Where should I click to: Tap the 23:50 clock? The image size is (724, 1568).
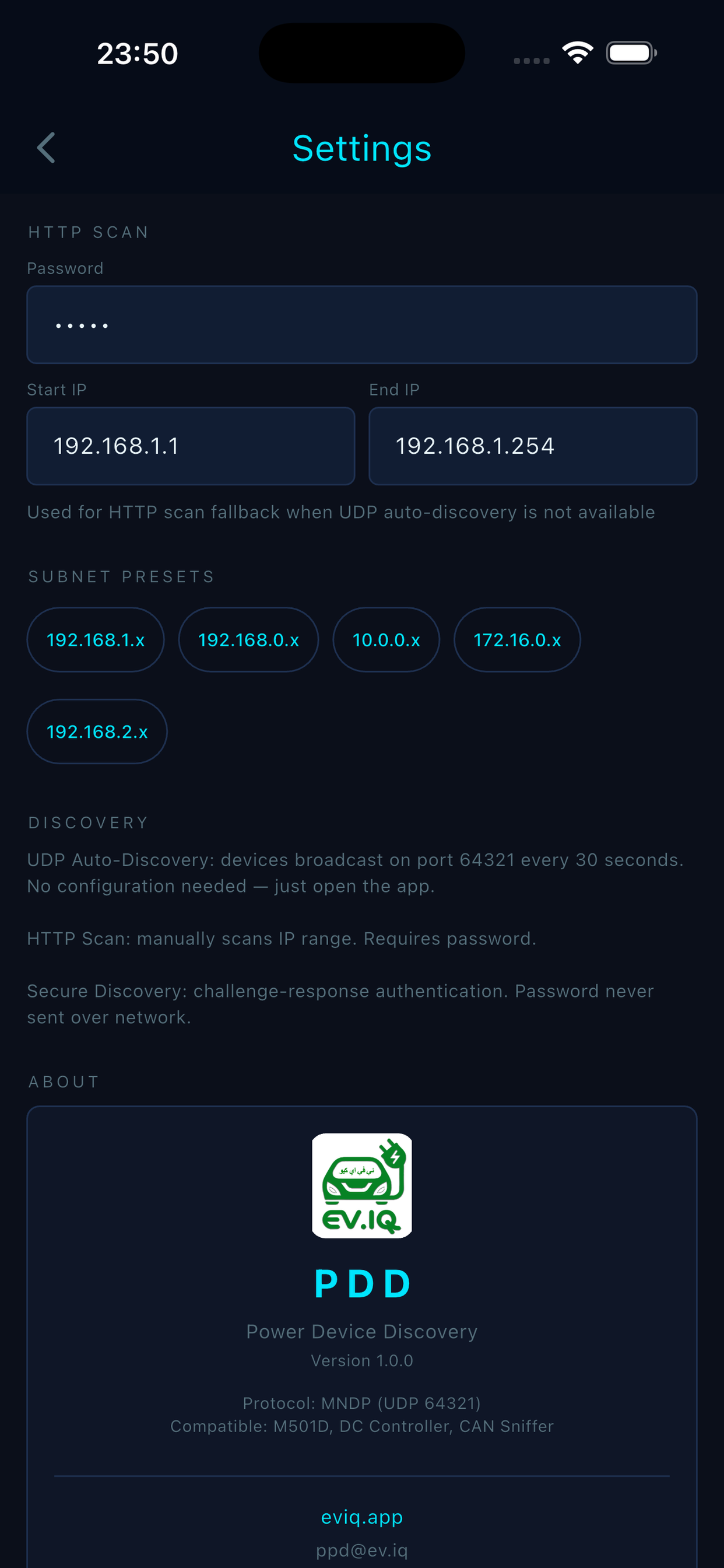coord(138,54)
